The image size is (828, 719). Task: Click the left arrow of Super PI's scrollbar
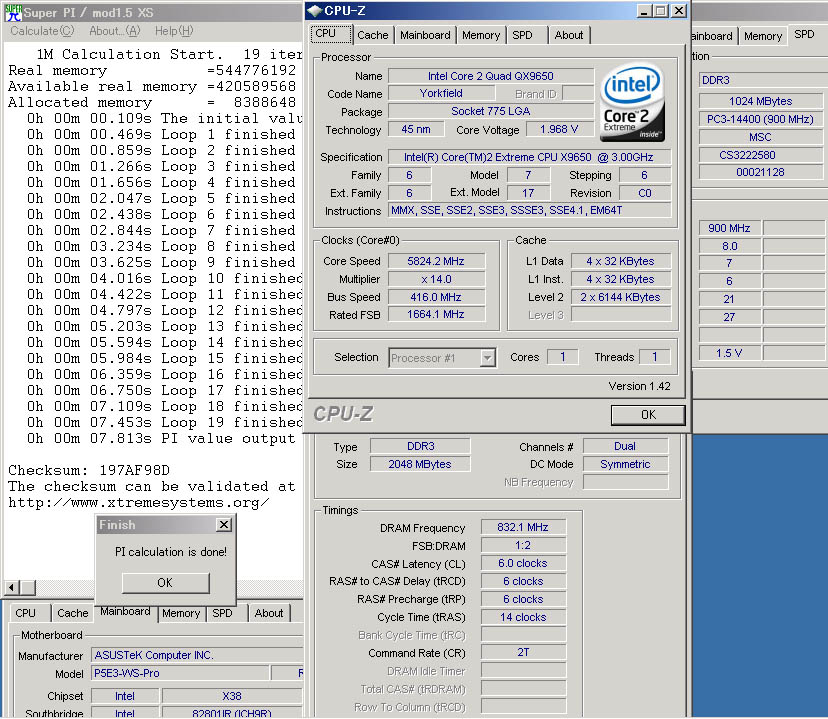pos(12,587)
